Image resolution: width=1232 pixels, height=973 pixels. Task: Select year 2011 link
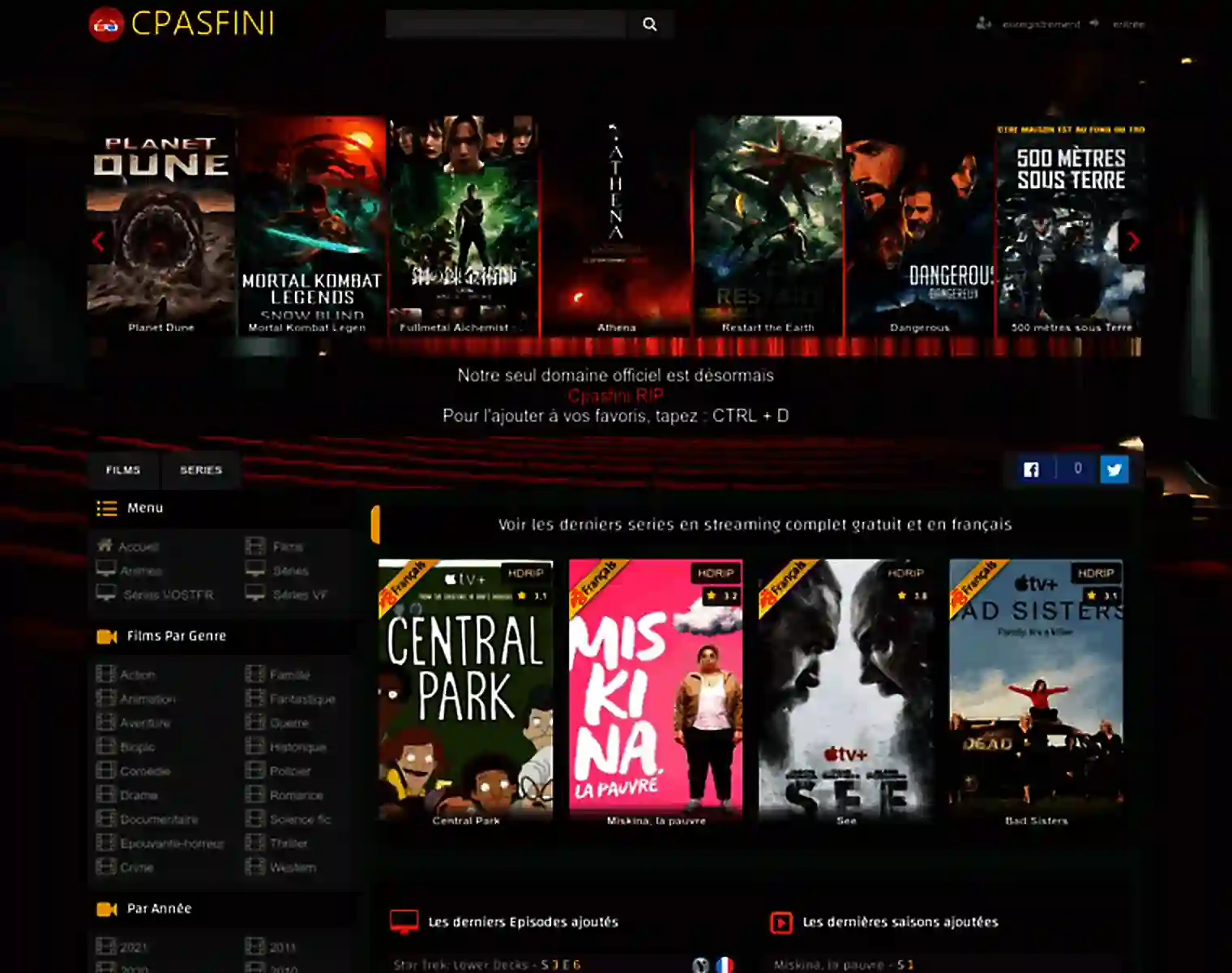(x=283, y=947)
